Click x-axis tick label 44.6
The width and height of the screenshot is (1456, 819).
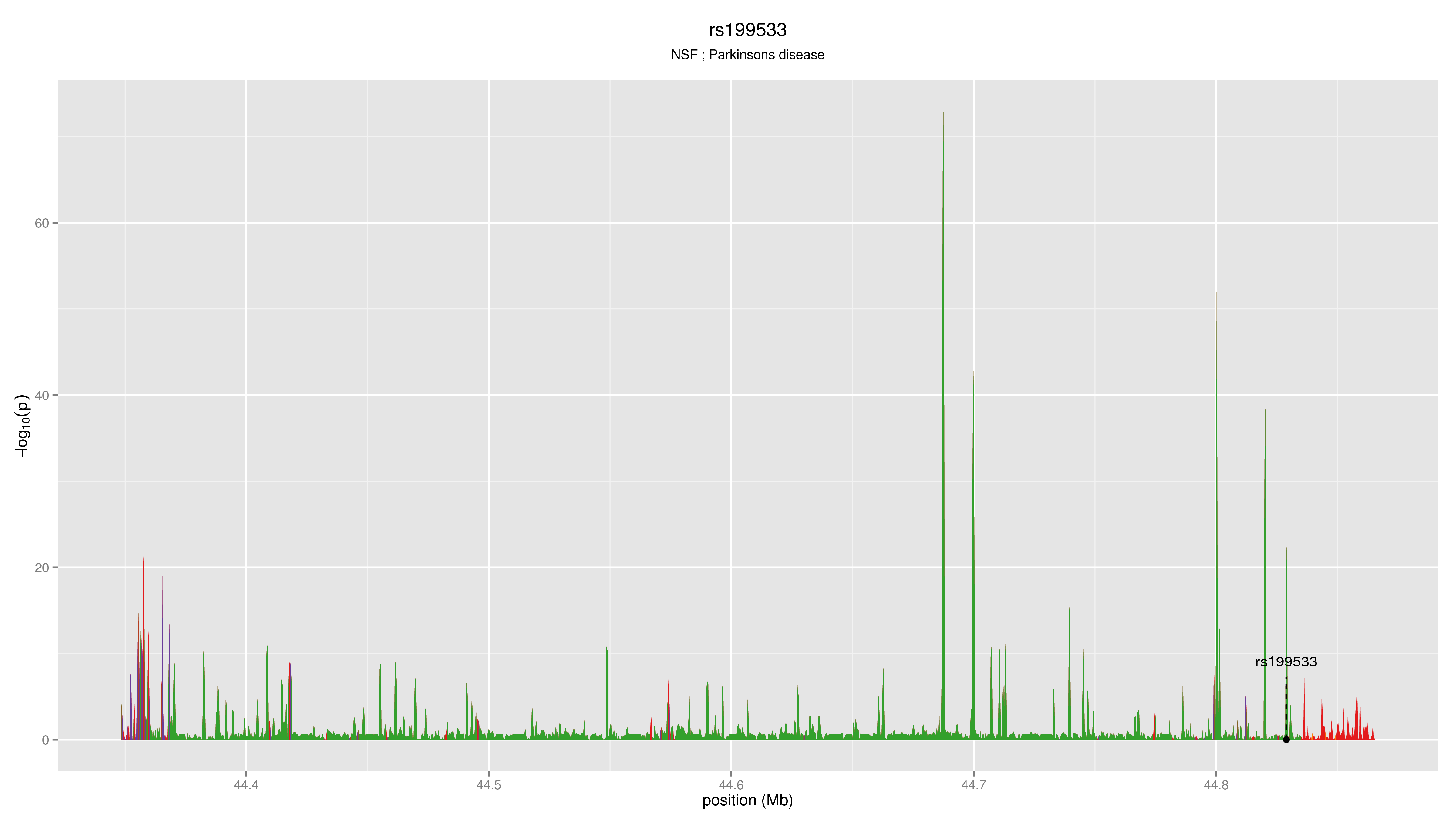click(731, 784)
